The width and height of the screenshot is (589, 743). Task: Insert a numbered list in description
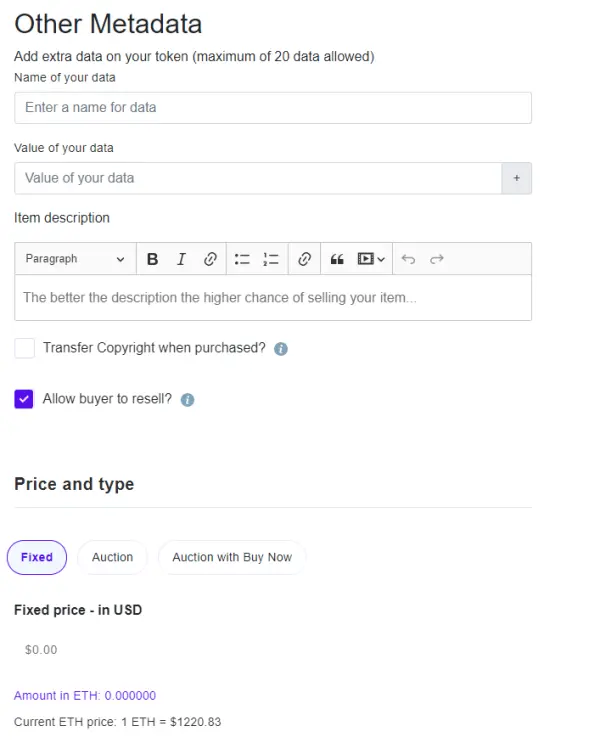click(x=271, y=259)
